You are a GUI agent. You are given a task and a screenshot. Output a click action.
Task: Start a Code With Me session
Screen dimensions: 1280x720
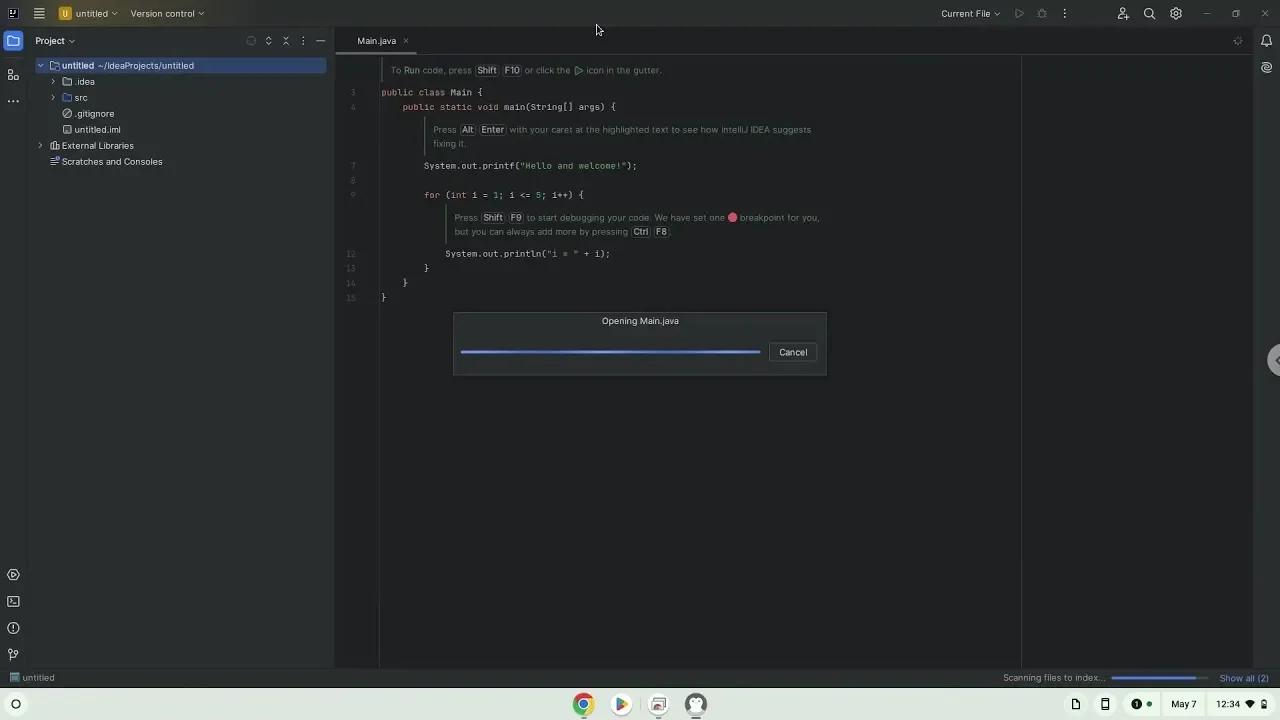[1122, 13]
